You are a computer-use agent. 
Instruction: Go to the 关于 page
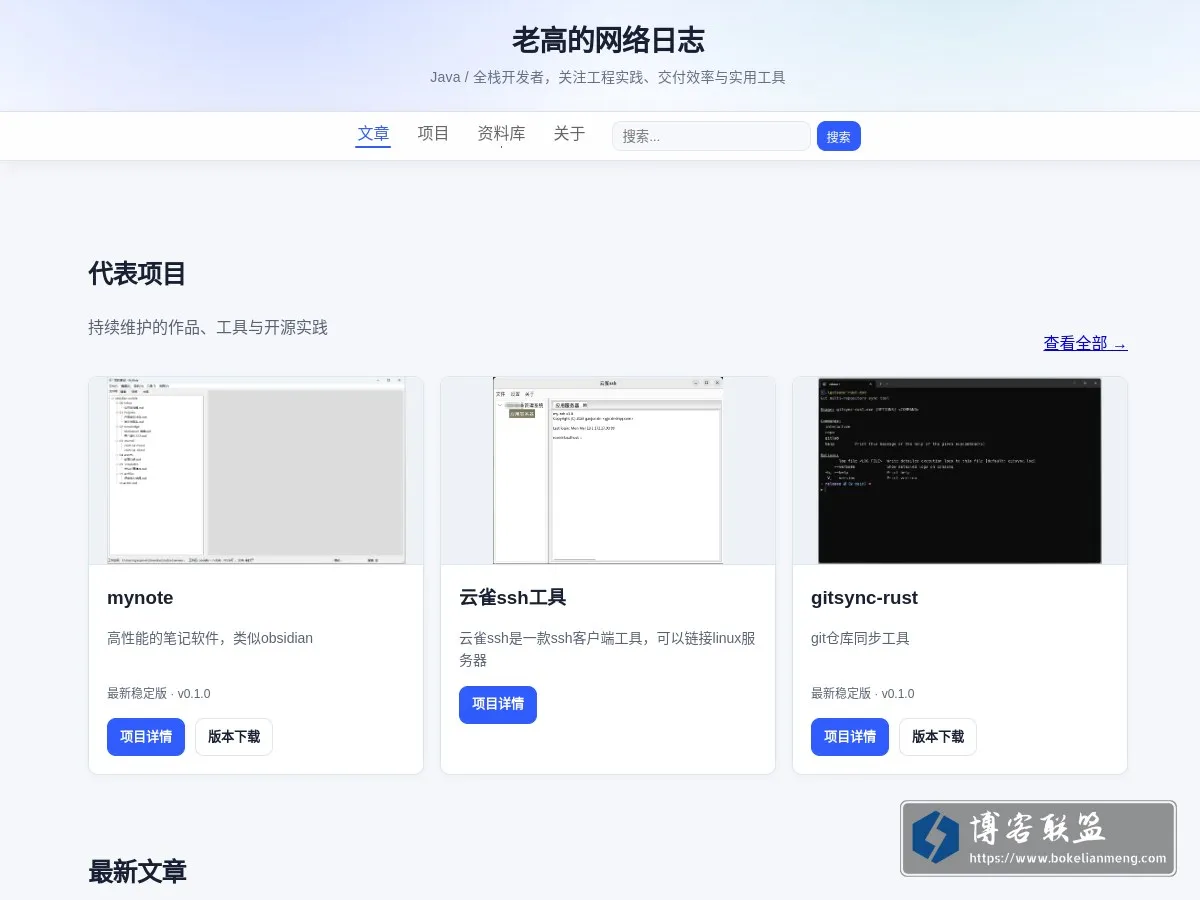point(569,134)
